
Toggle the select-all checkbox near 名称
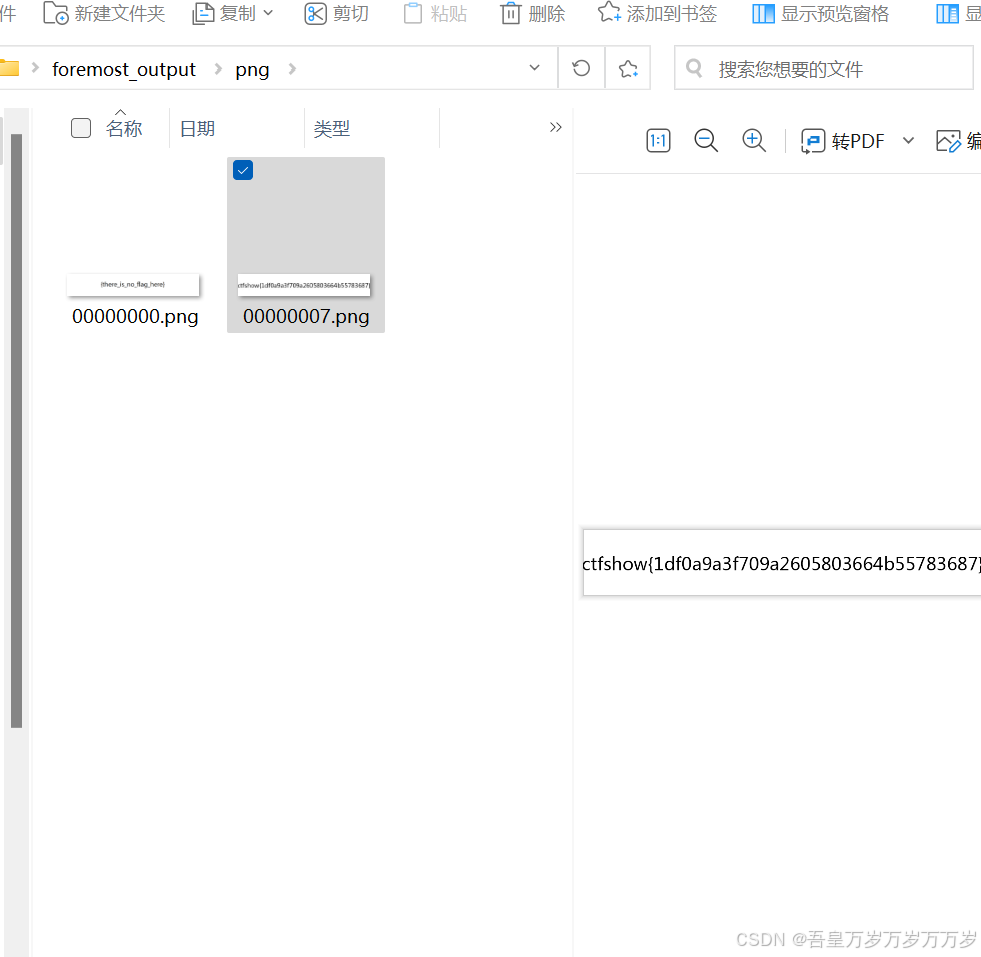[x=81, y=128]
